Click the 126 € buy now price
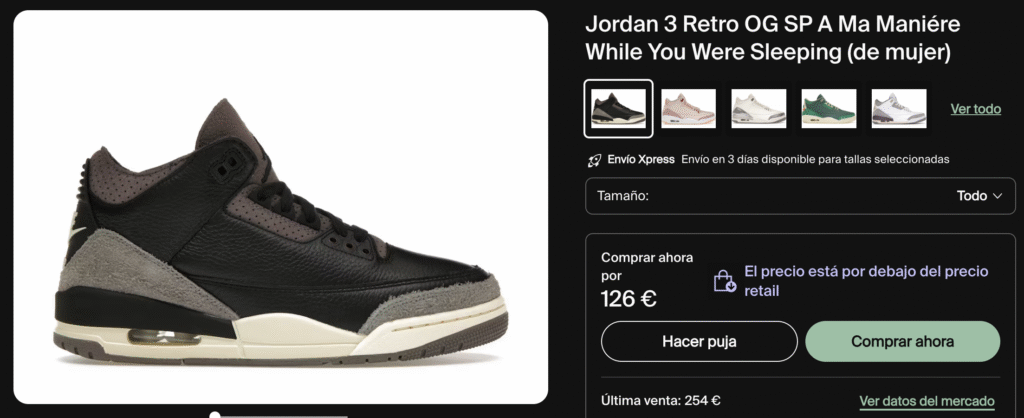The width and height of the screenshot is (1024, 418). point(629,298)
